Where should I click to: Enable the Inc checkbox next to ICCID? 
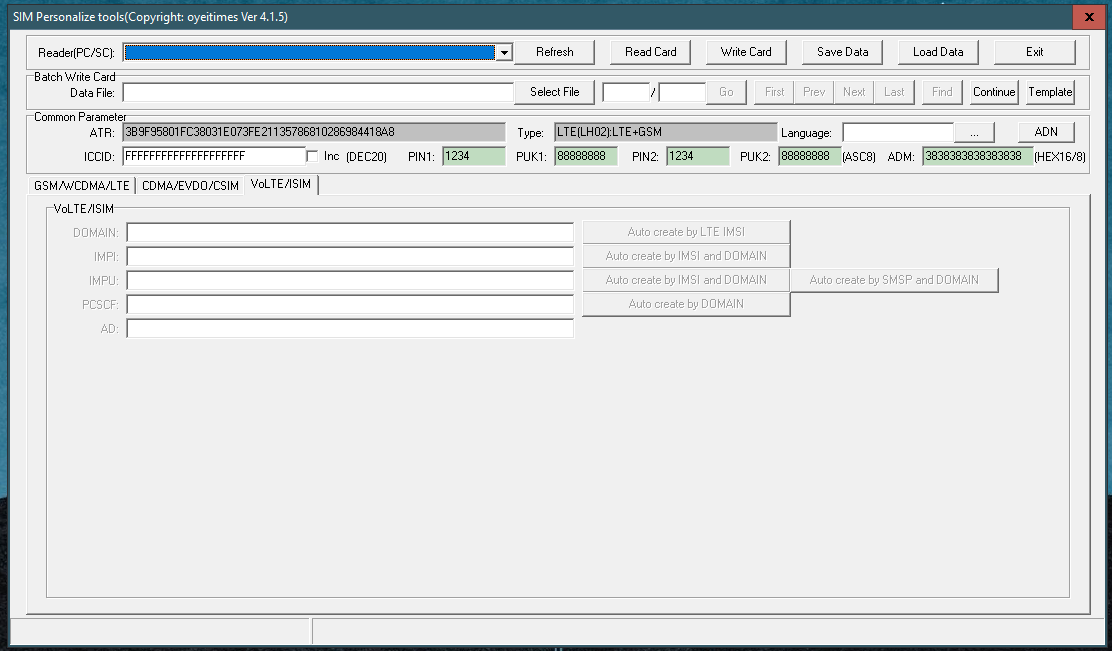[313, 156]
